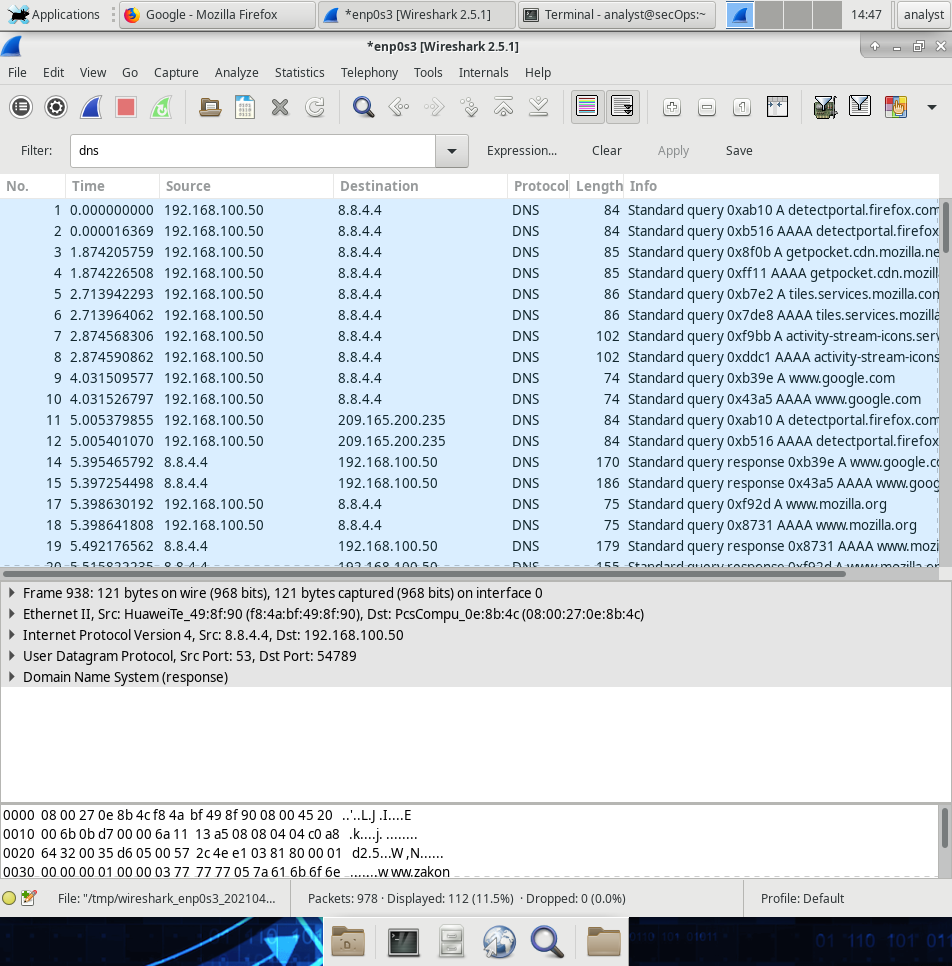Open the coloring rules icon
Image resolution: width=952 pixels, height=966 pixels.
[x=895, y=107]
